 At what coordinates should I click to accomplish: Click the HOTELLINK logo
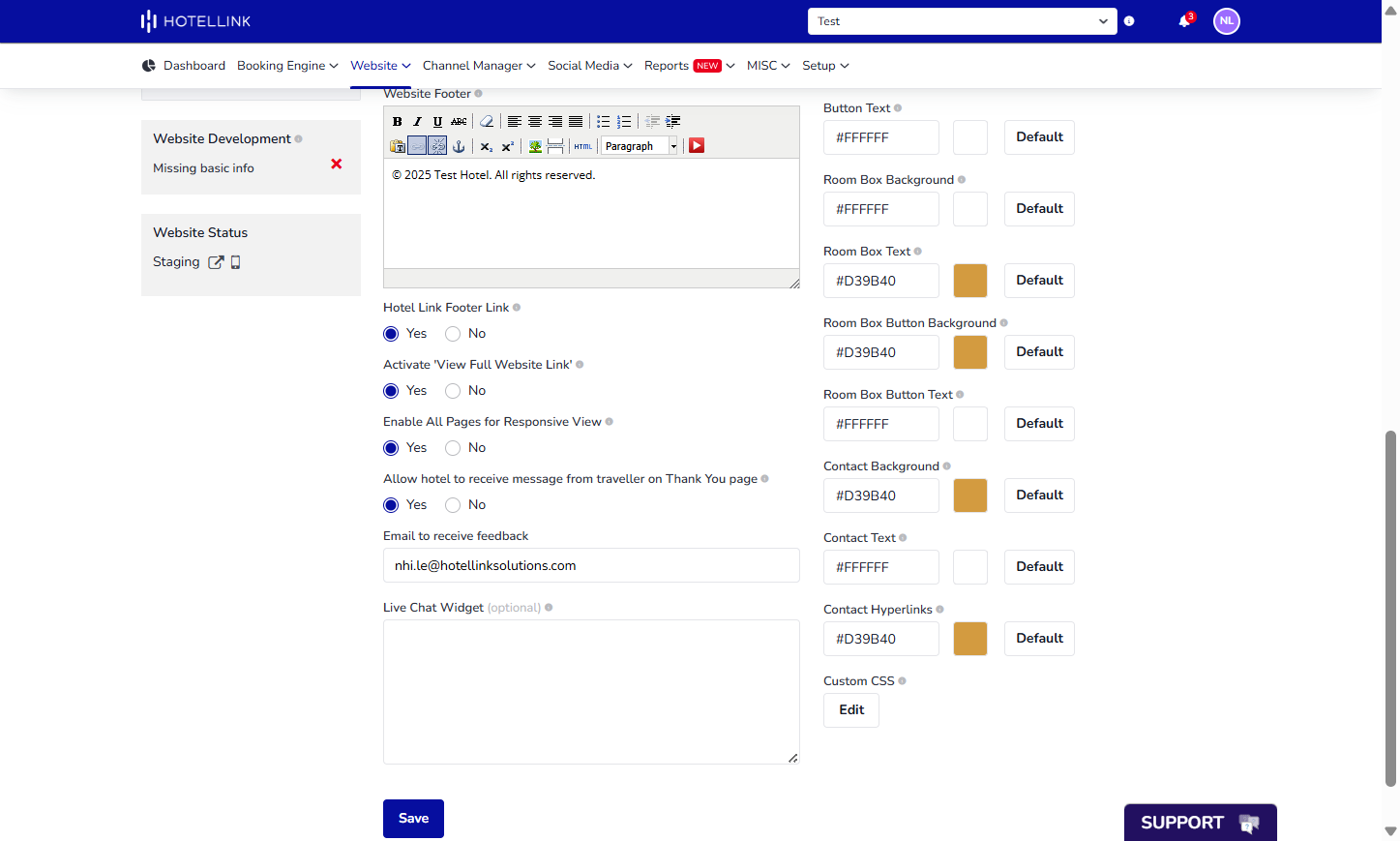(x=195, y=21)
